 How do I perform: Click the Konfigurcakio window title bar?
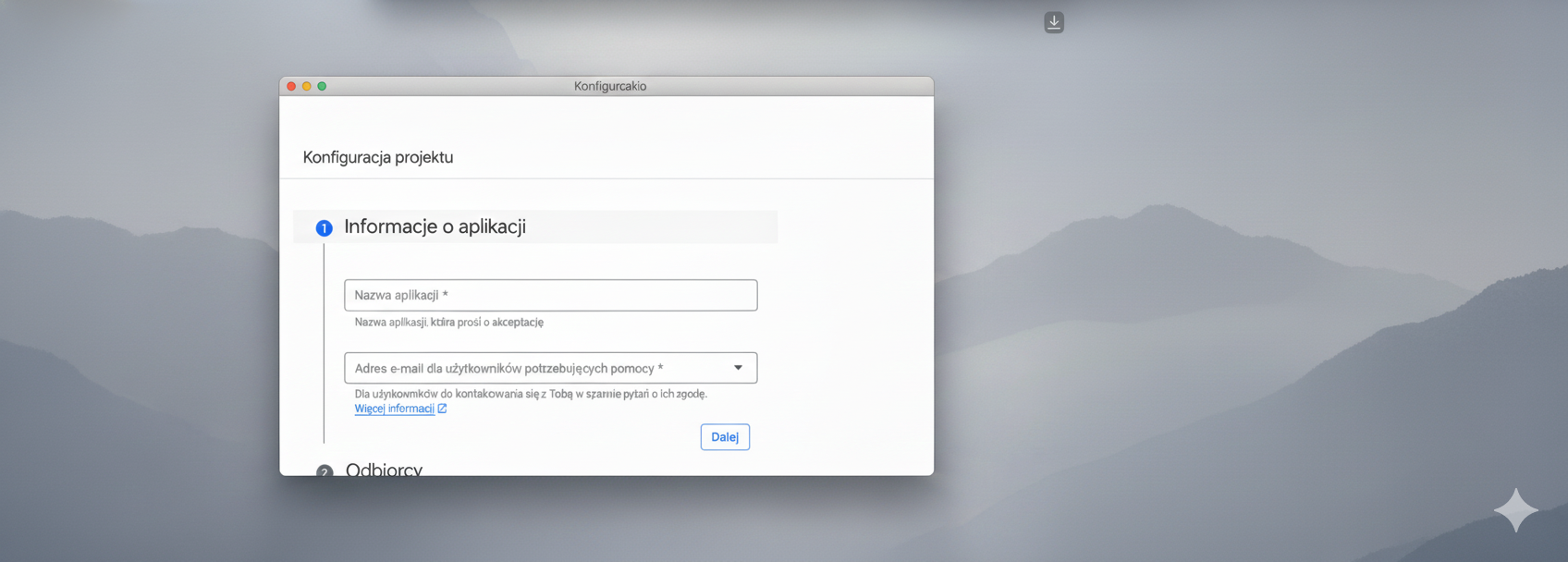(609, 86)
